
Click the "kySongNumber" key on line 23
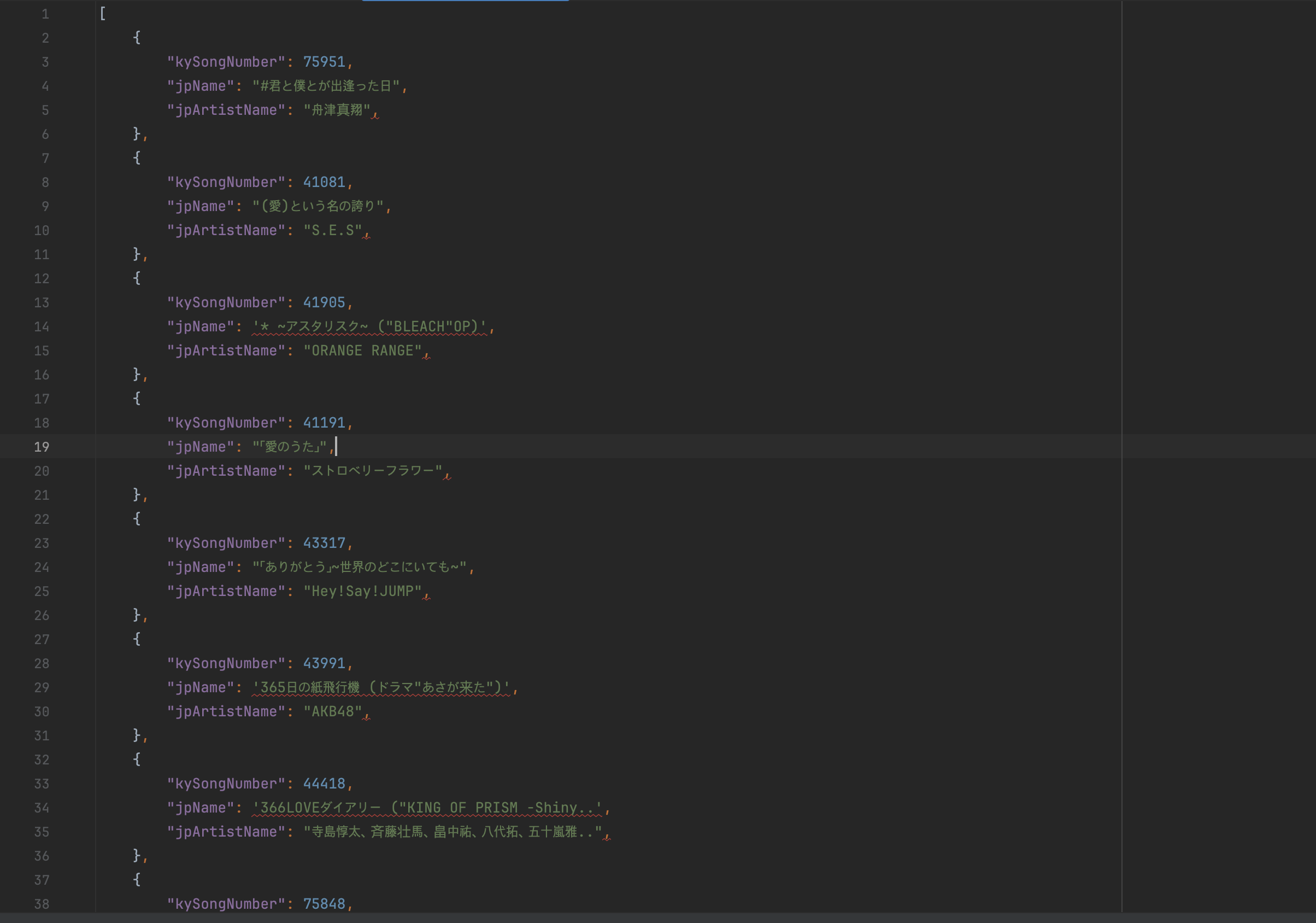click(226, 544)
